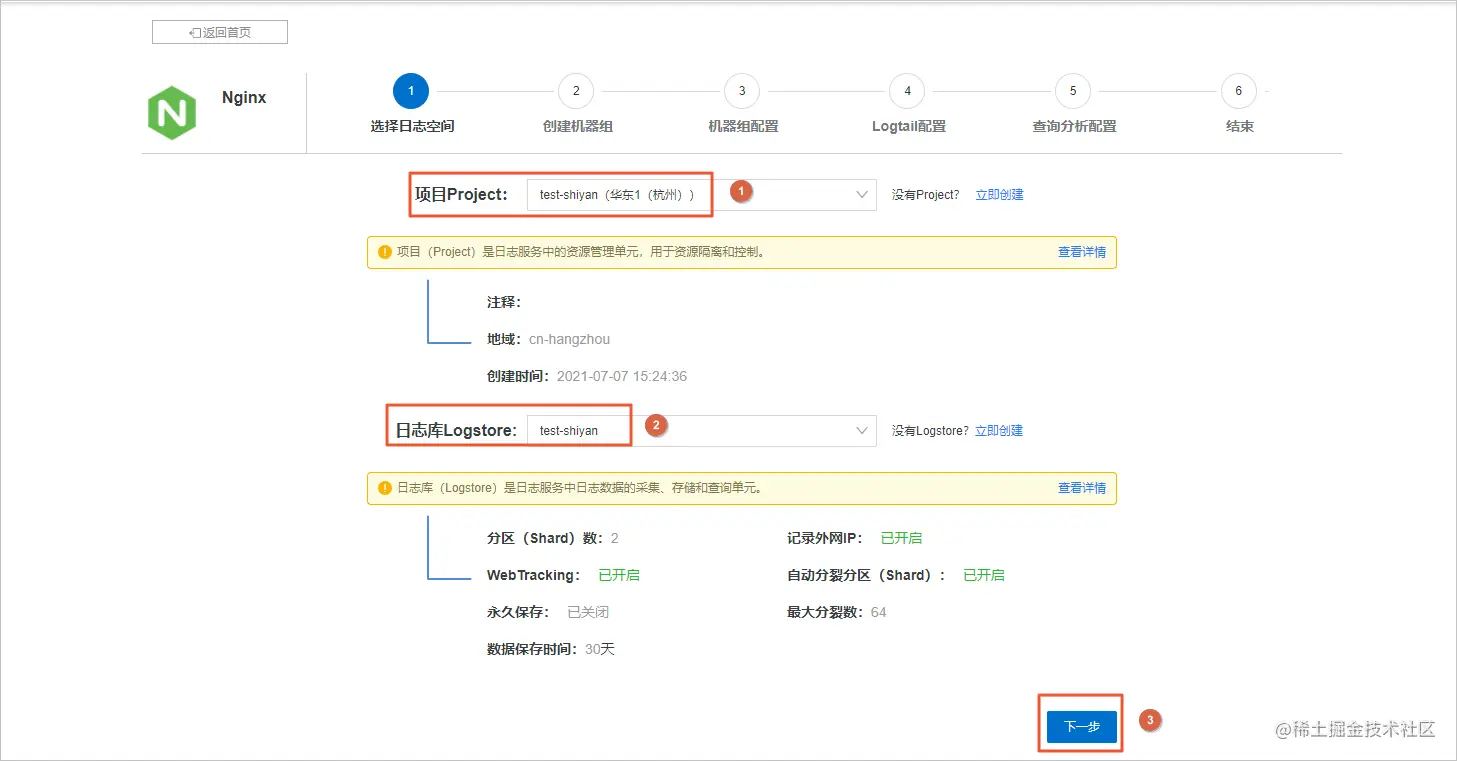Open 查看详情 in the Logstore info banner
Viewport: 1457px width, 761px height.
pos(1082,488)
